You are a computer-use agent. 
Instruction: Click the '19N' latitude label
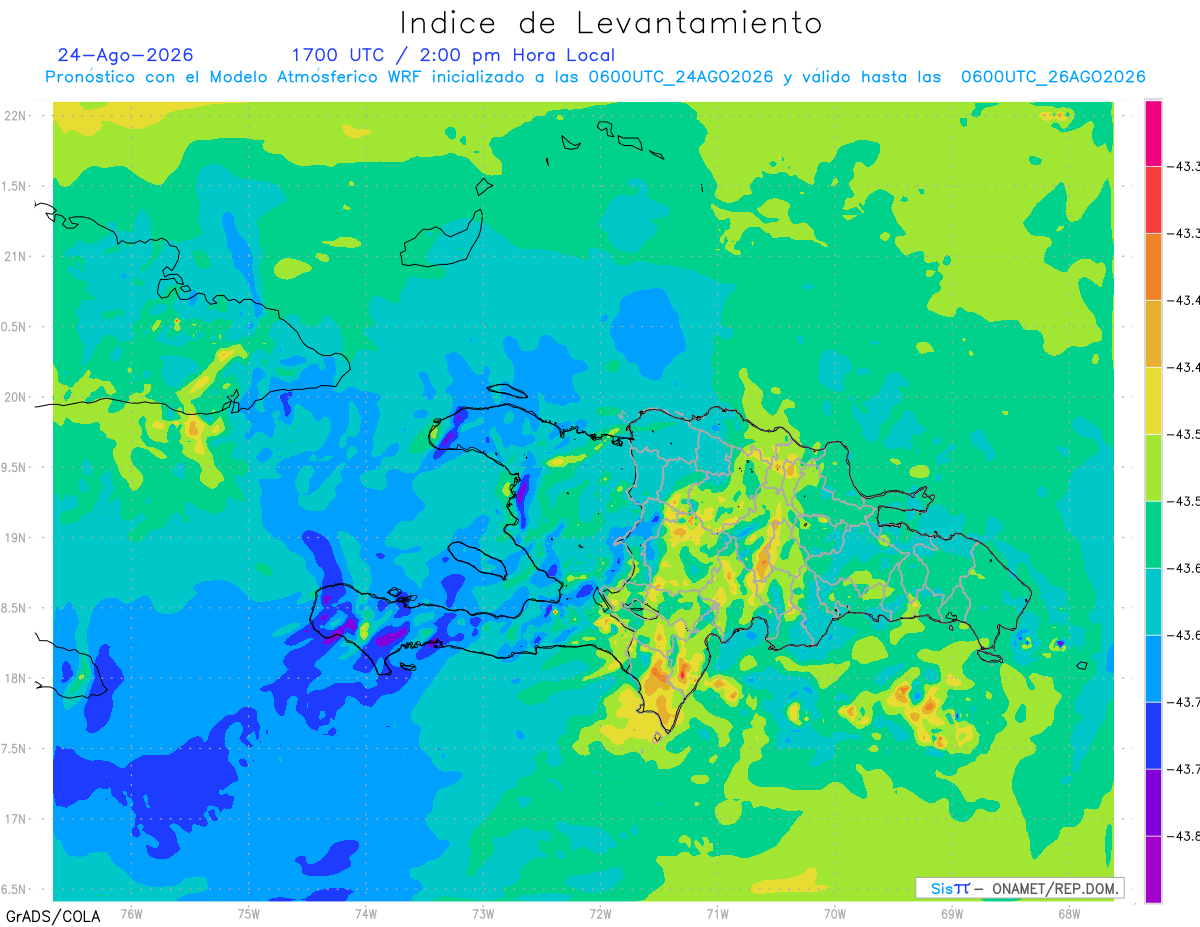16,538
